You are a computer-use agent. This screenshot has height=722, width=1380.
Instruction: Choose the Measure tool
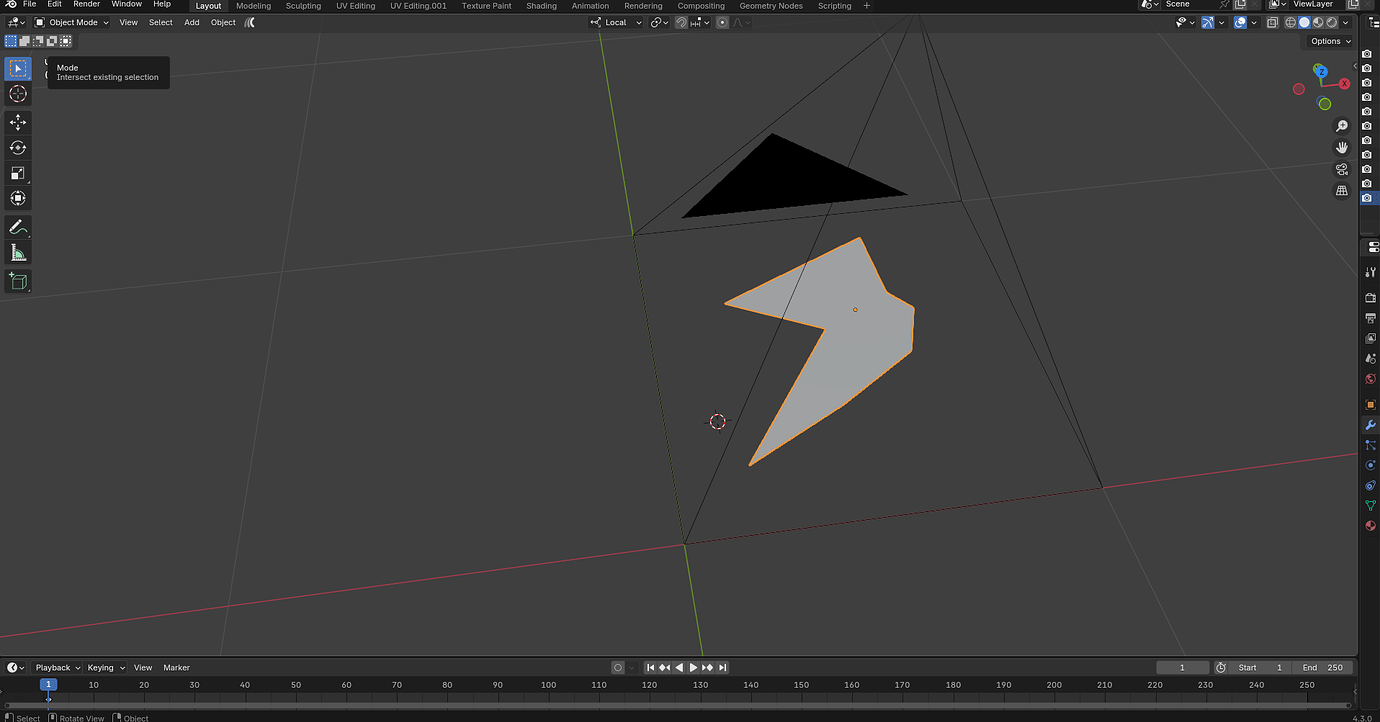[x=18, y=253]
